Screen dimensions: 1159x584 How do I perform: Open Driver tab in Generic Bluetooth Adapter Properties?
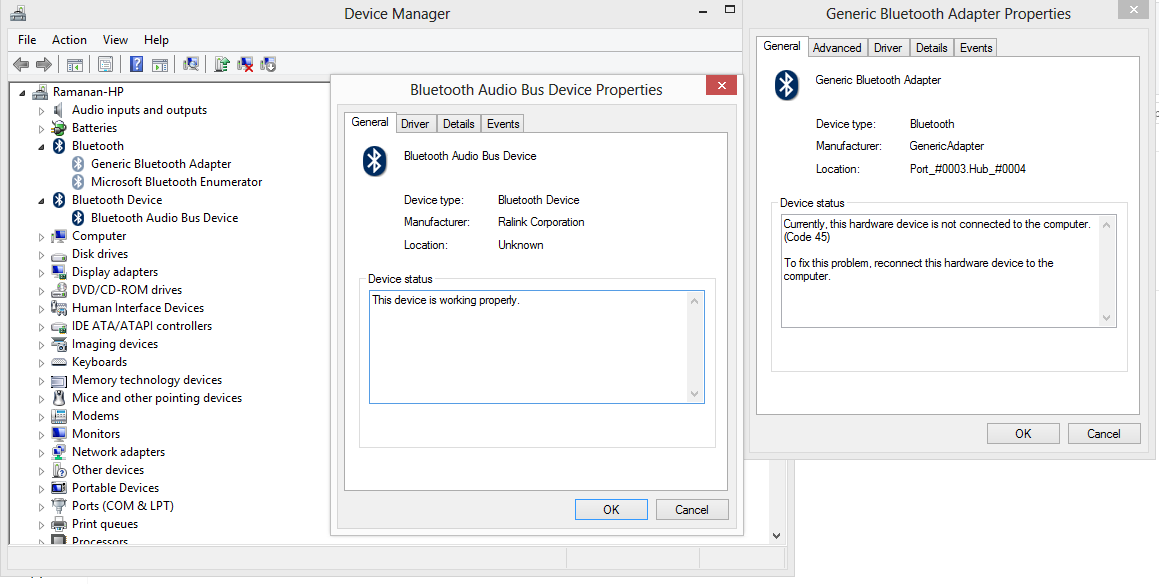[x=888, y=47]
